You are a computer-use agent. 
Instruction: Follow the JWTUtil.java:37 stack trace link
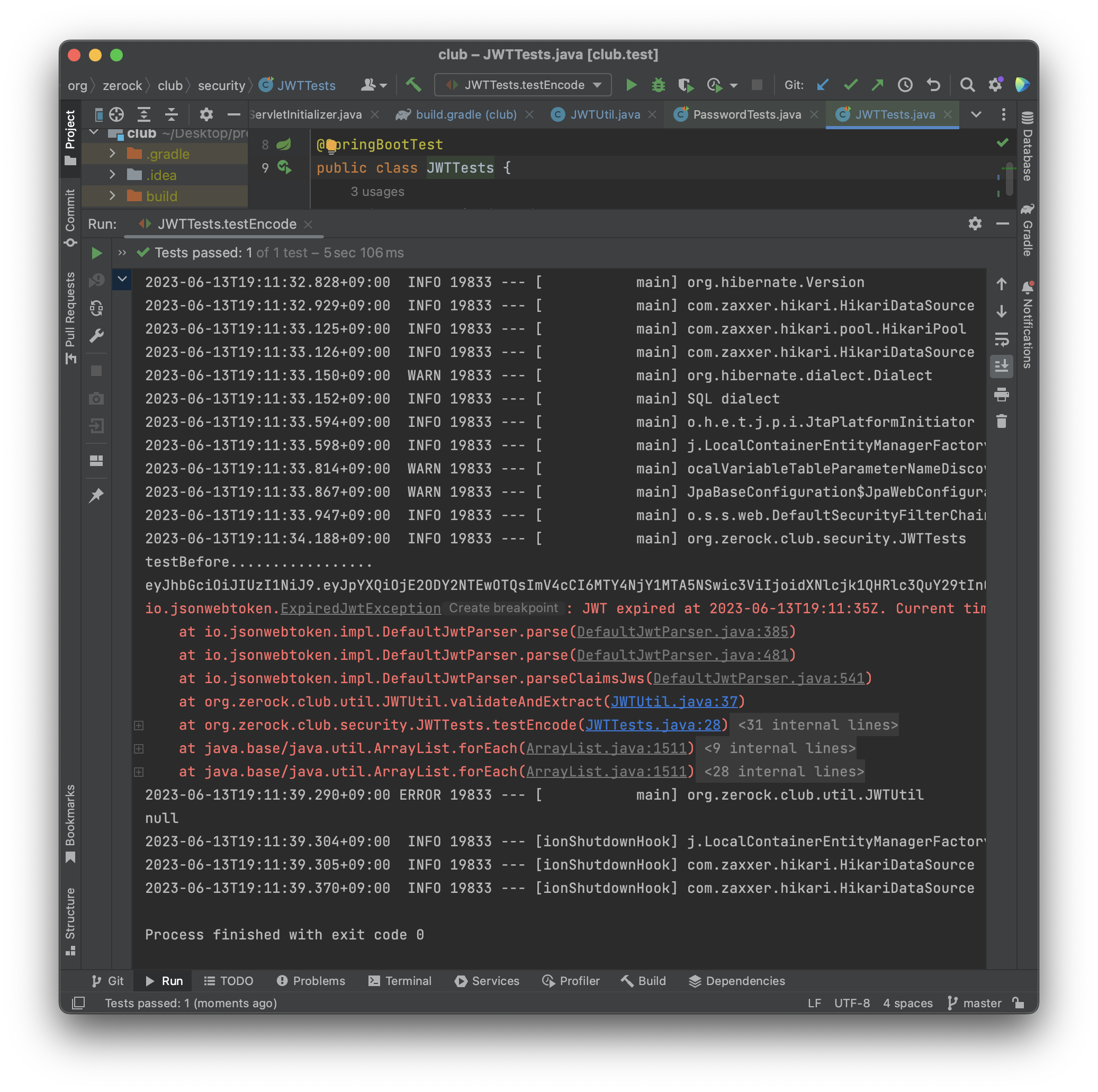pos(674,702)
